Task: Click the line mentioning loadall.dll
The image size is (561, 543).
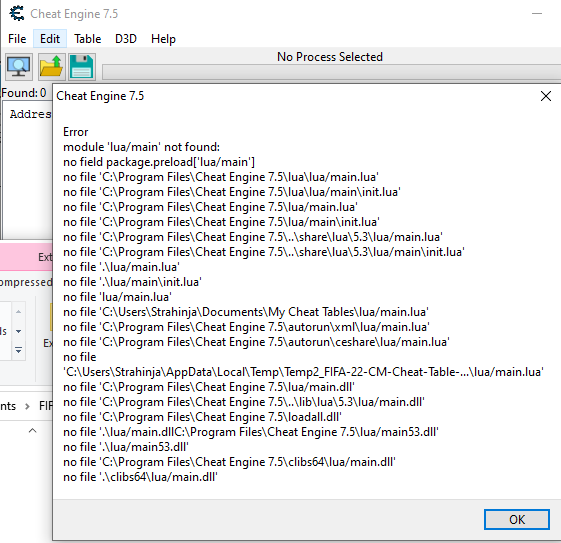Action: 202,417
